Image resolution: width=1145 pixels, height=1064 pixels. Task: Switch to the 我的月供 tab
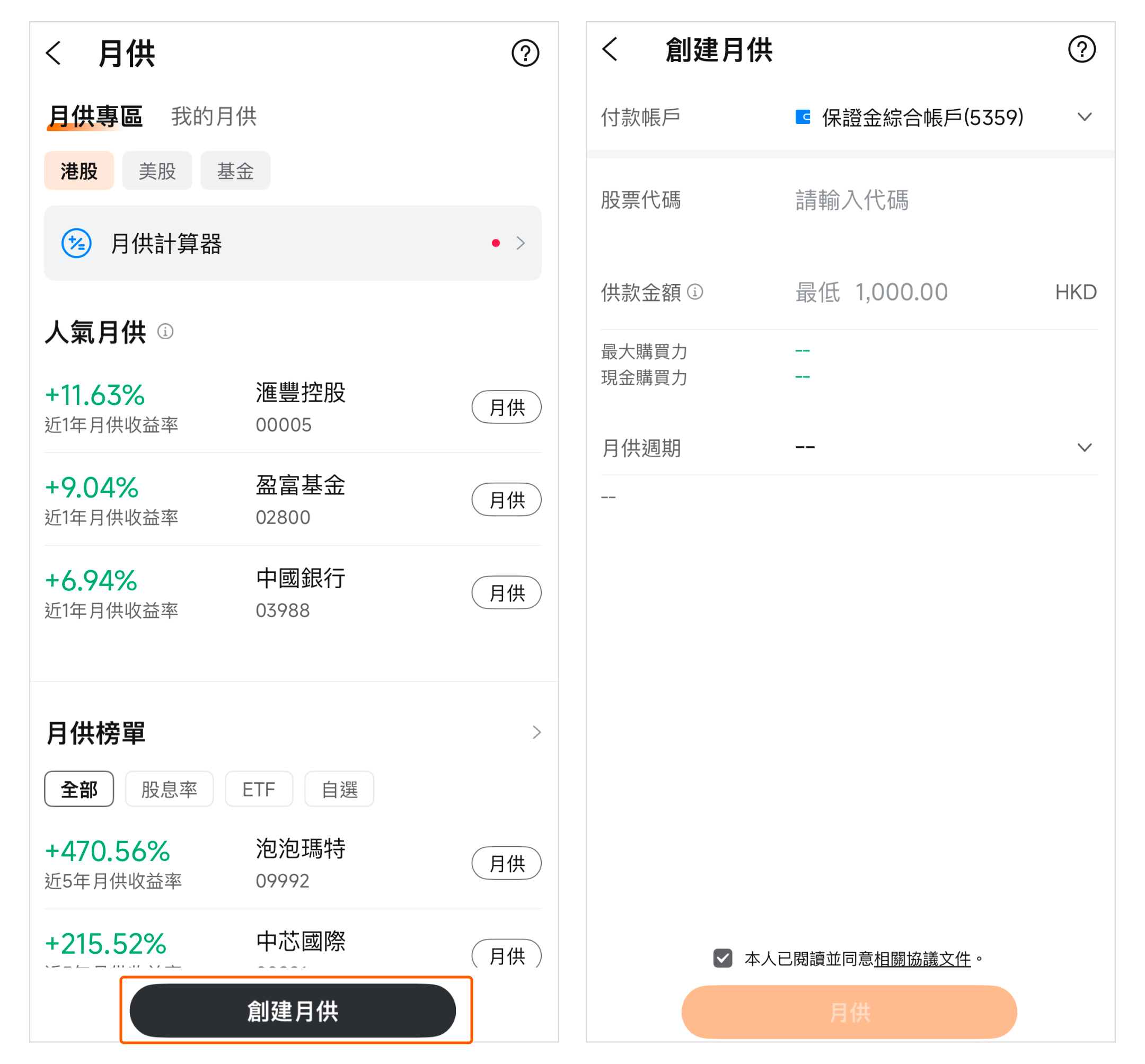tap(214, 117)
